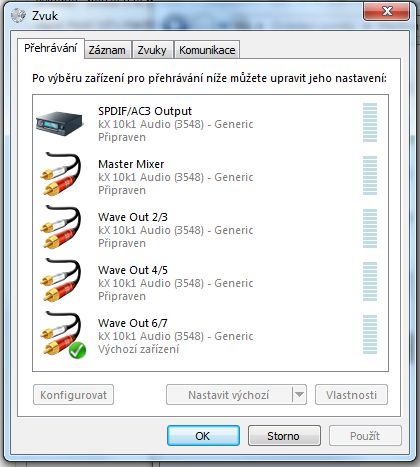Select the SPDIF/AC3 Output receiver icon
Viewport: 420px width, 467px height.
59,123
